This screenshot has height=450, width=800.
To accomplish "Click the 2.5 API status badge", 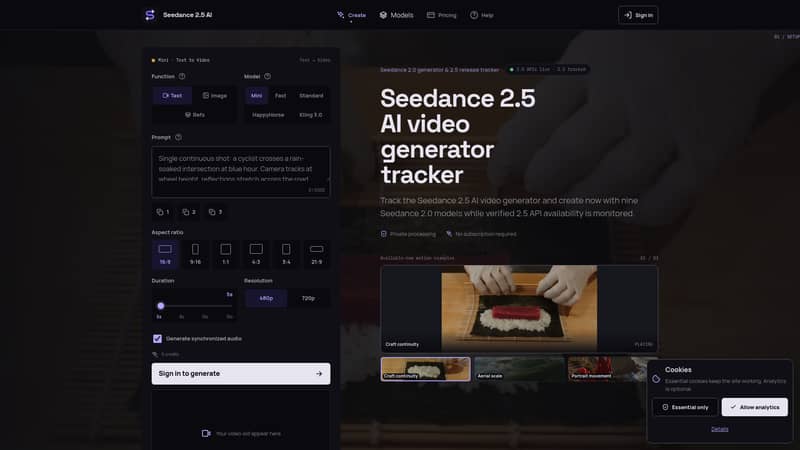I will [548, 69].
